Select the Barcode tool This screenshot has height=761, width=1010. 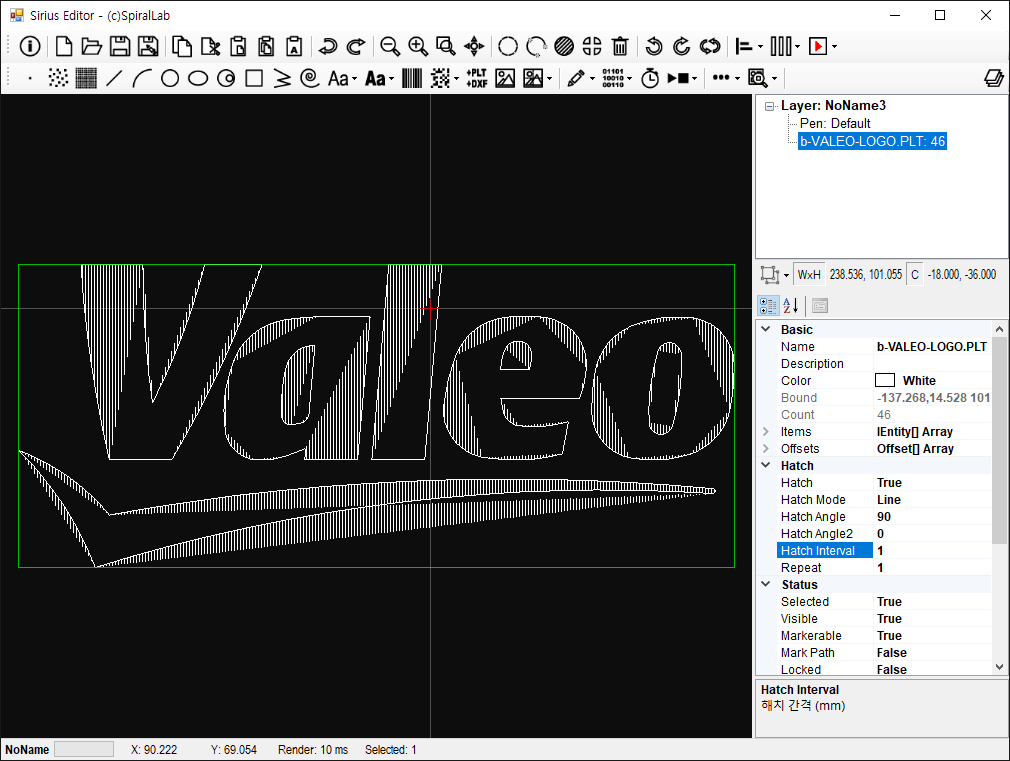tap(412, 79)
